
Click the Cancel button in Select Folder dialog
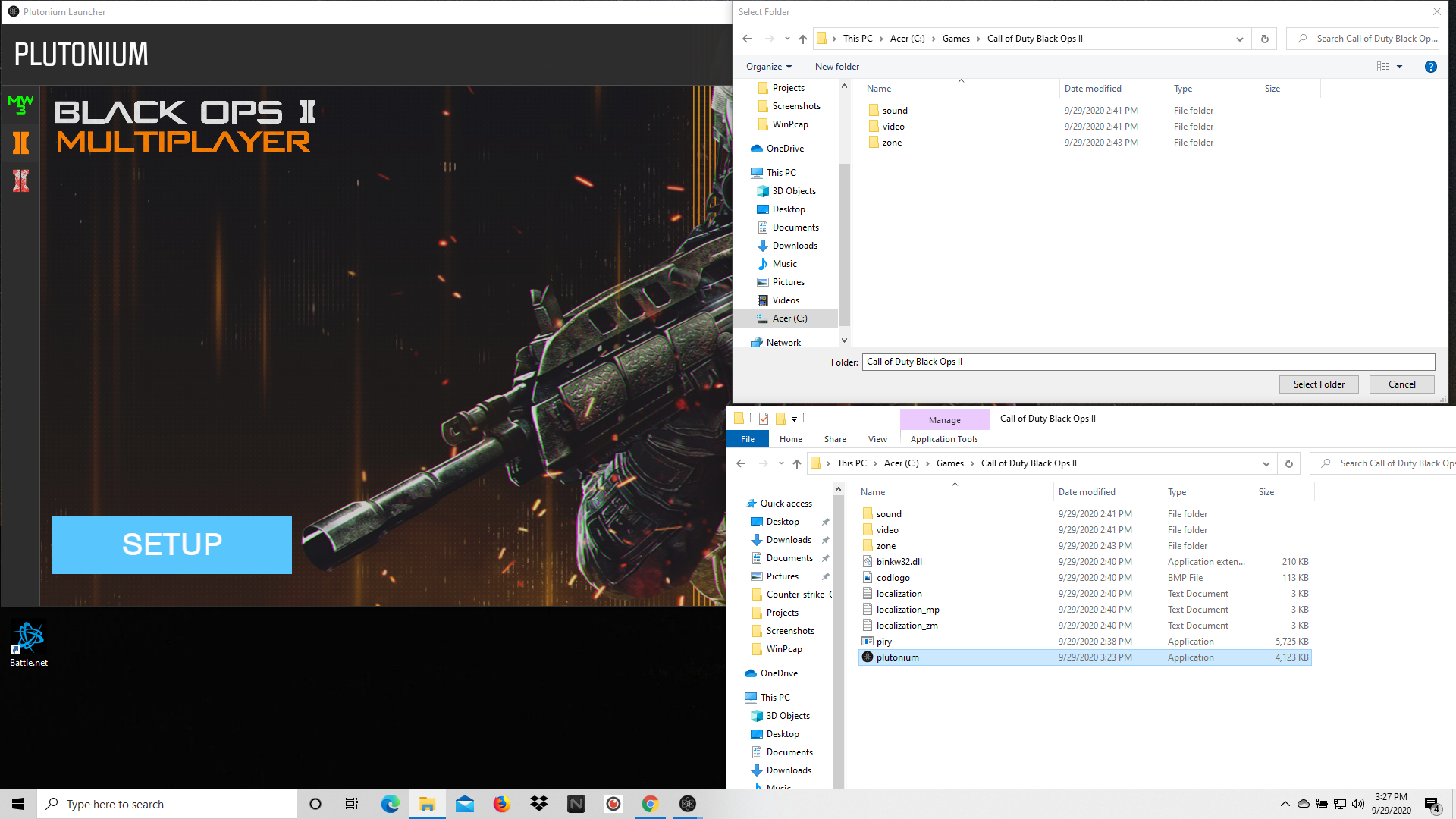coord(1402,384)
